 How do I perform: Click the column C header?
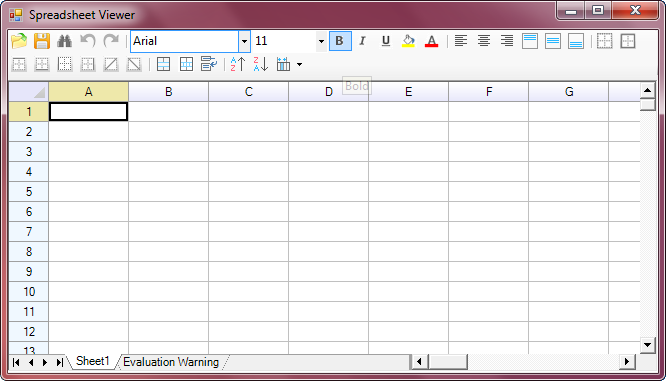(248, 92)
